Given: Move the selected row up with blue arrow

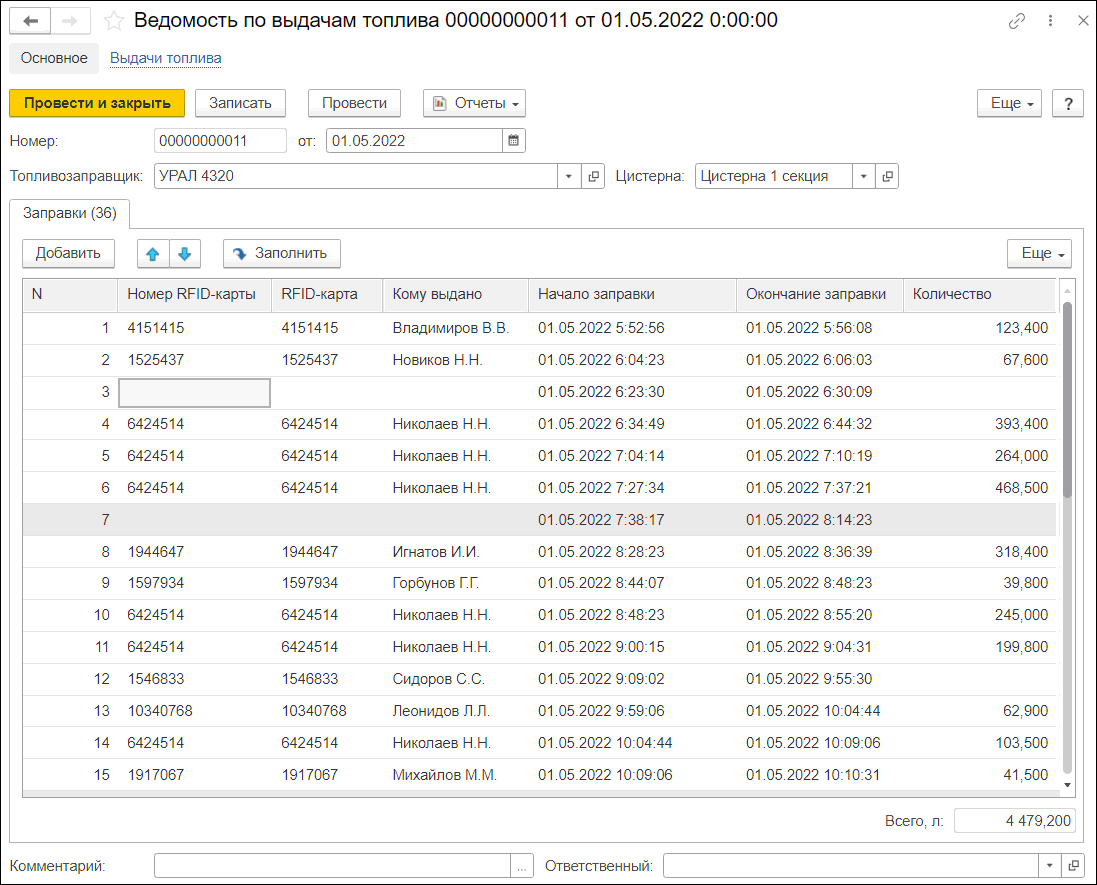Looking at the screenshot, I should pos(153,254).
